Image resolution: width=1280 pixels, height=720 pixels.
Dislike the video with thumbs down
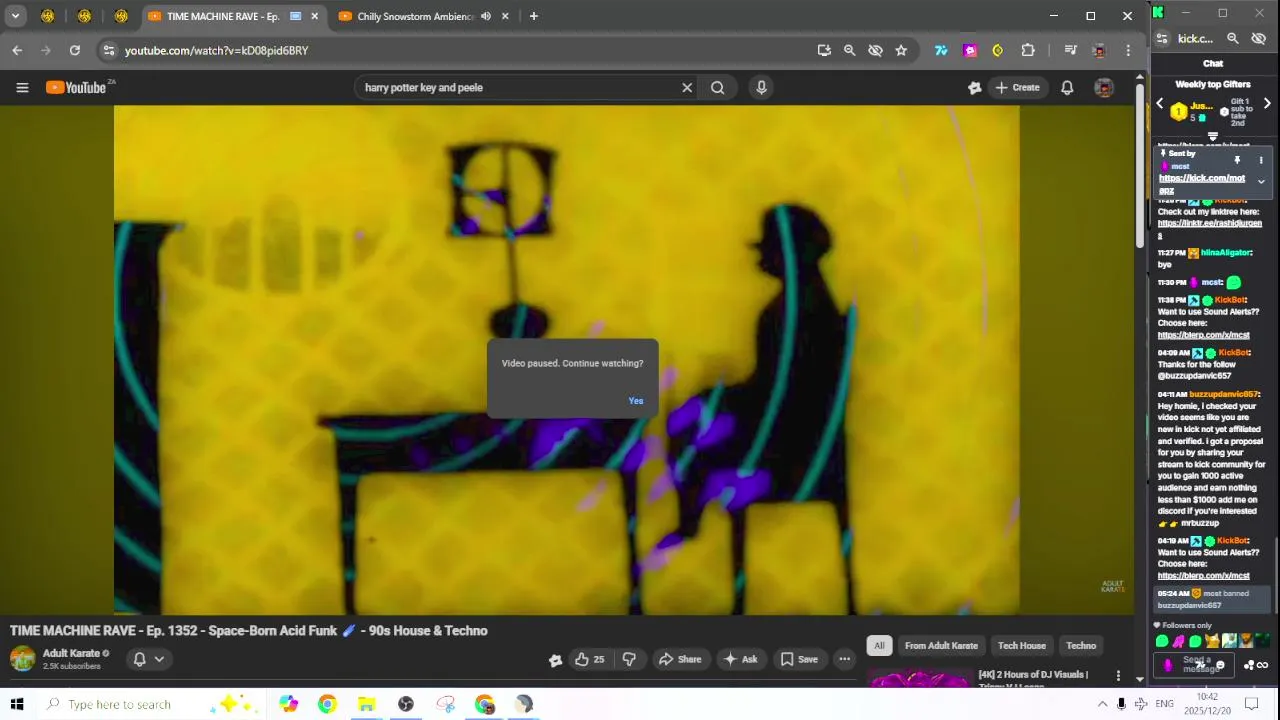tap(629, 659)
